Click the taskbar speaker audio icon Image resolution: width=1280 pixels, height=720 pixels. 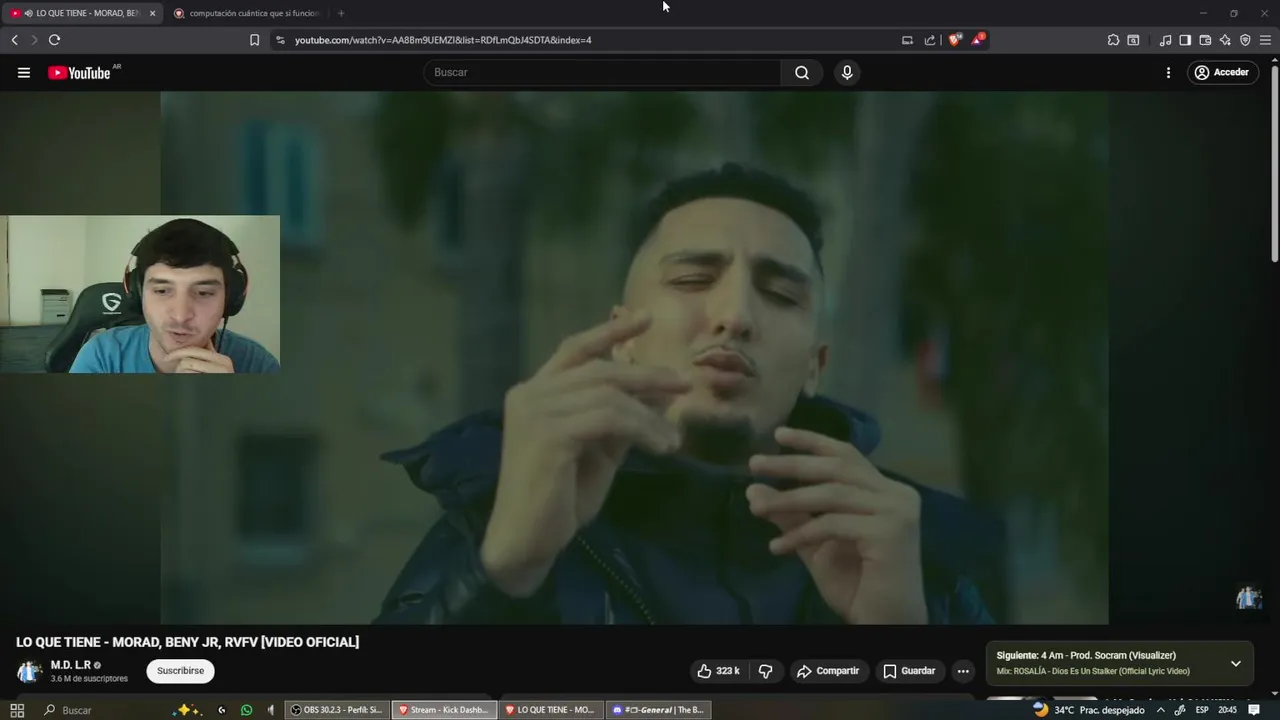(x=271, y=710)
